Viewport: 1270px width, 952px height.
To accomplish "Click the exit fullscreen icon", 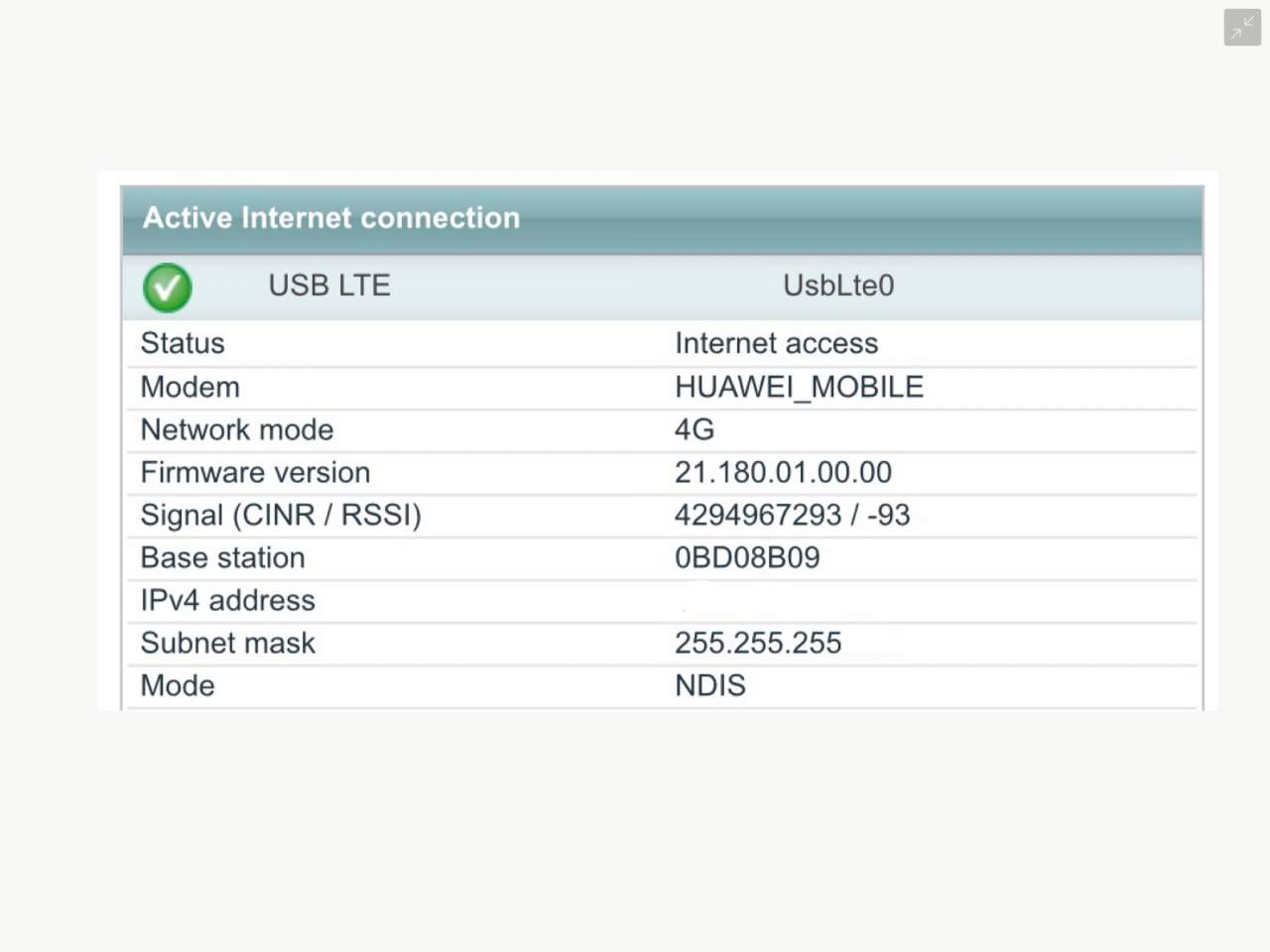I will coord(1241,28).
